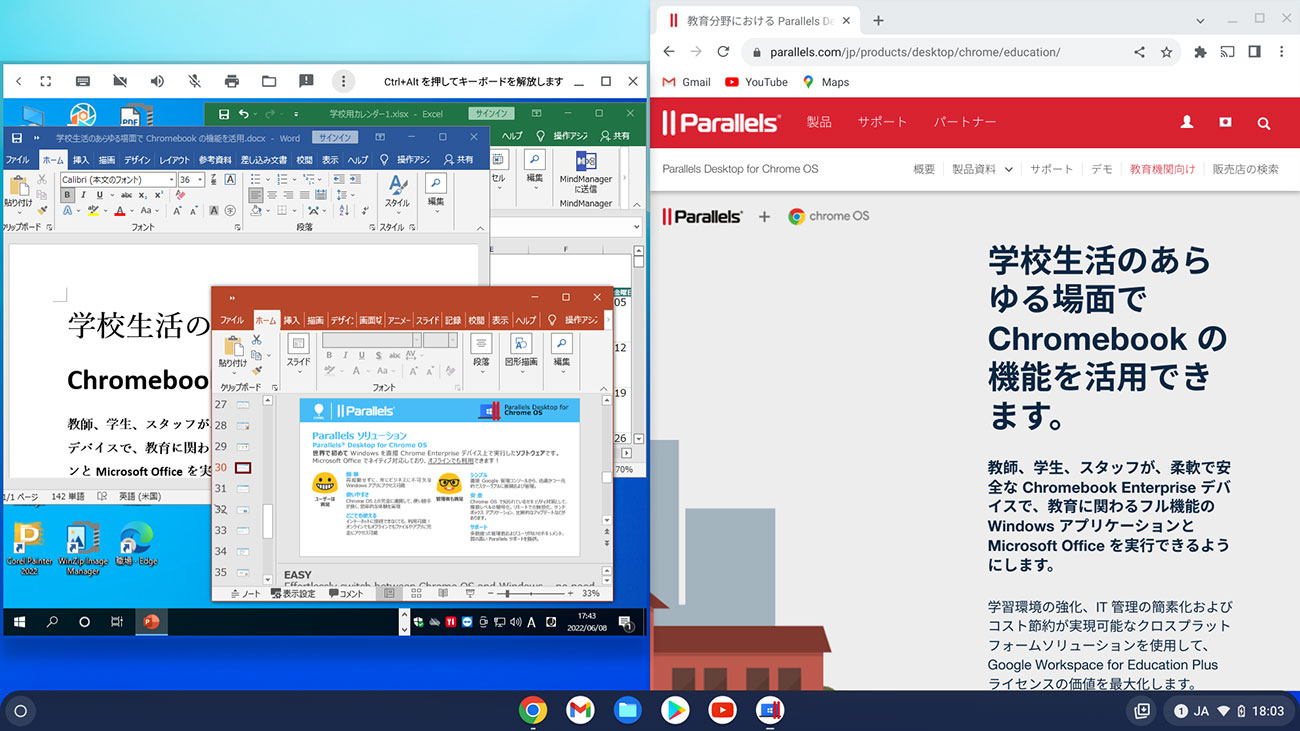Click the Chrome address bar URL

pyautogui.click(x=915, y=52)
